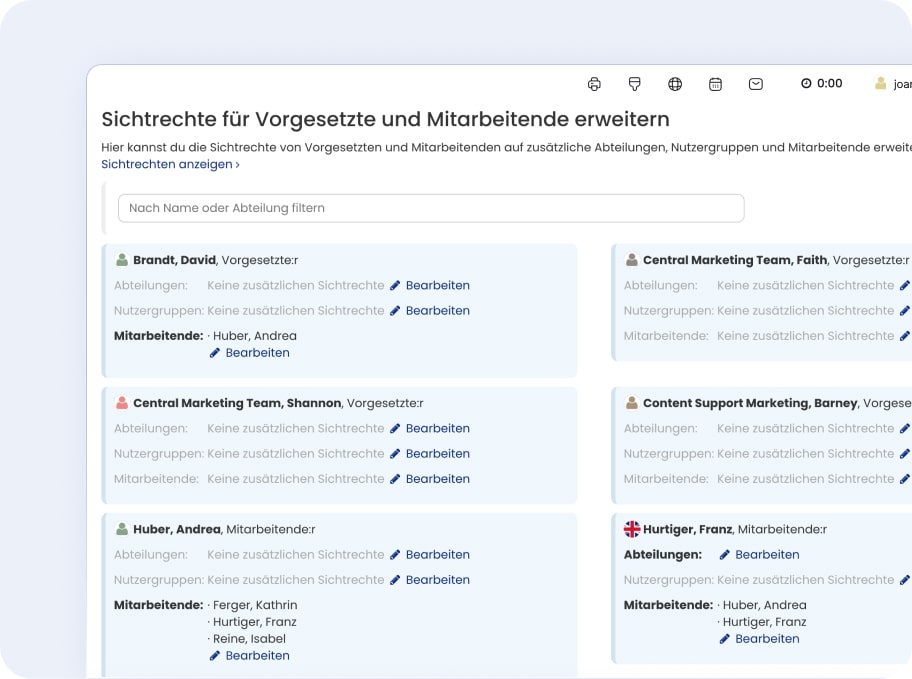Edit Mitarbeitende list under Huber, Andrea

click(x=249, y=656)
